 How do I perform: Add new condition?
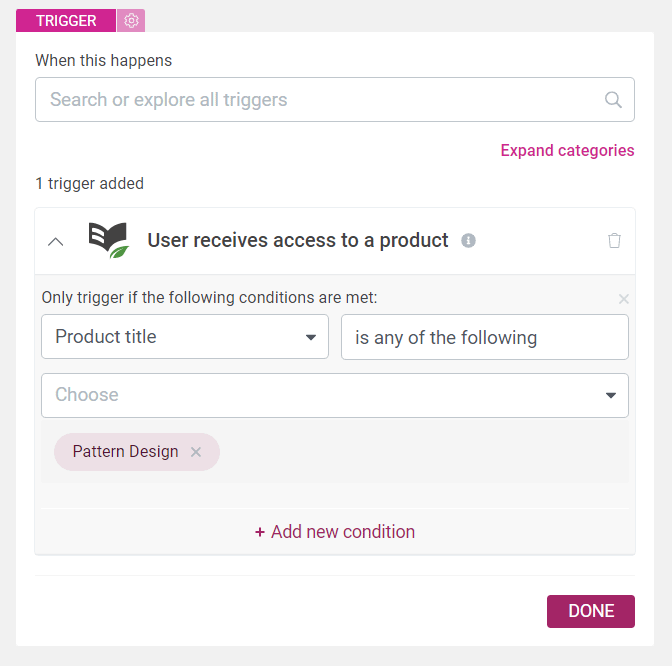(335, 532)
